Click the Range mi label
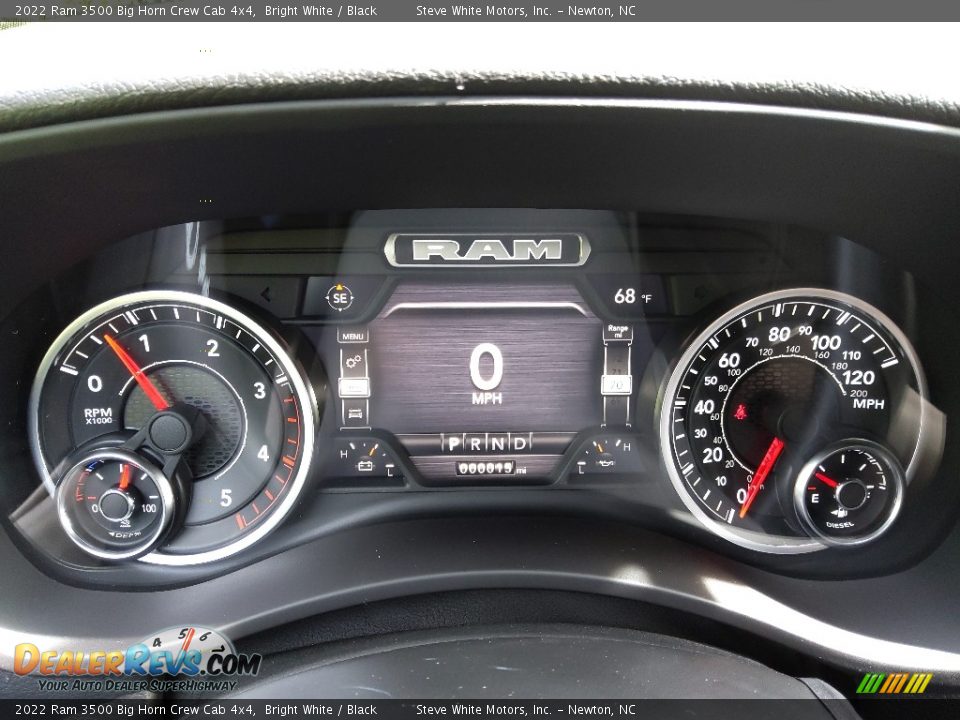Screen dimensions: 960x720 (x=618, y=331)
